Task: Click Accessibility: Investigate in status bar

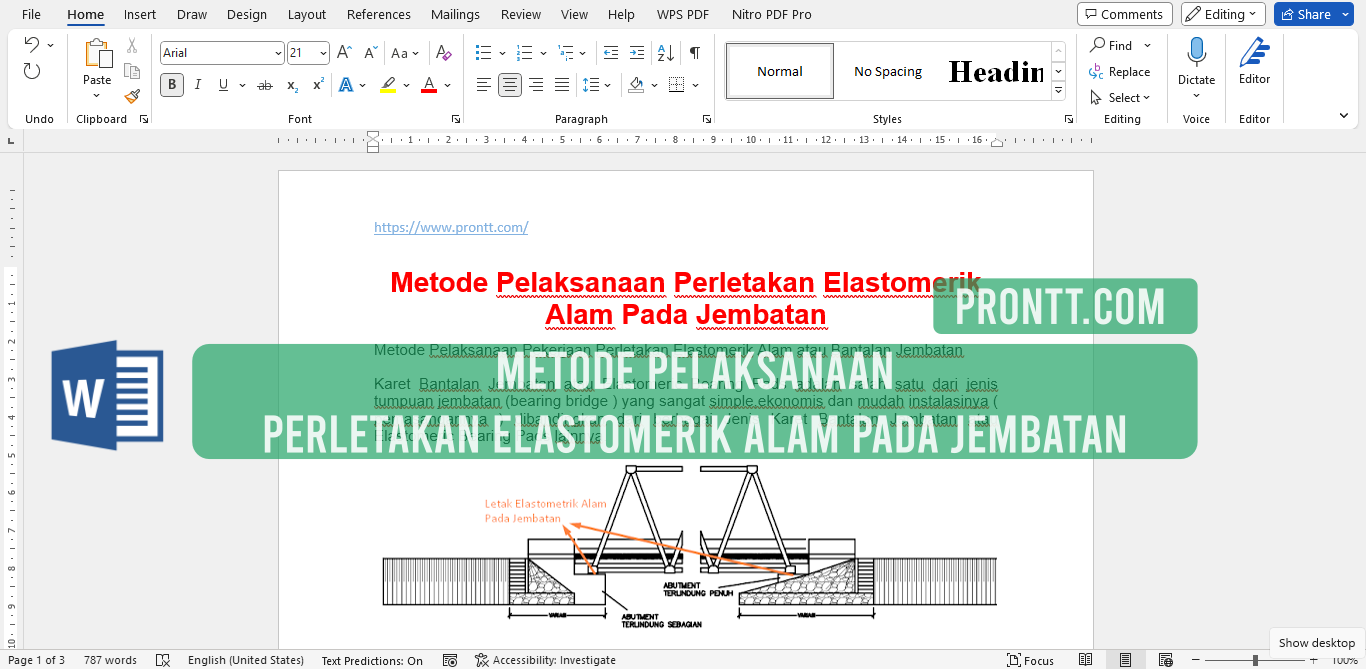Action: (x=546, y=660)
